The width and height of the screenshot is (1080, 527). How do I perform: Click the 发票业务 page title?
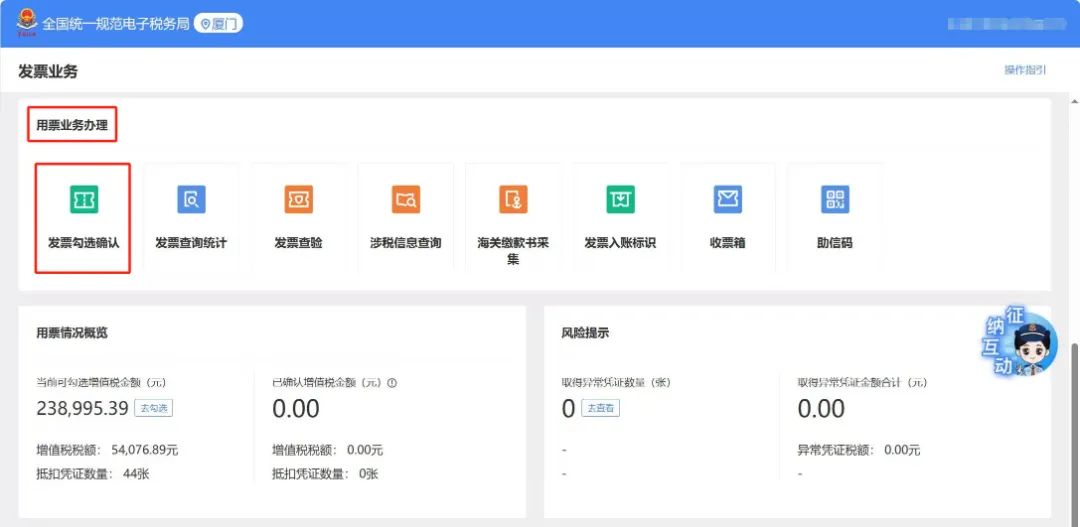(48, 71)
